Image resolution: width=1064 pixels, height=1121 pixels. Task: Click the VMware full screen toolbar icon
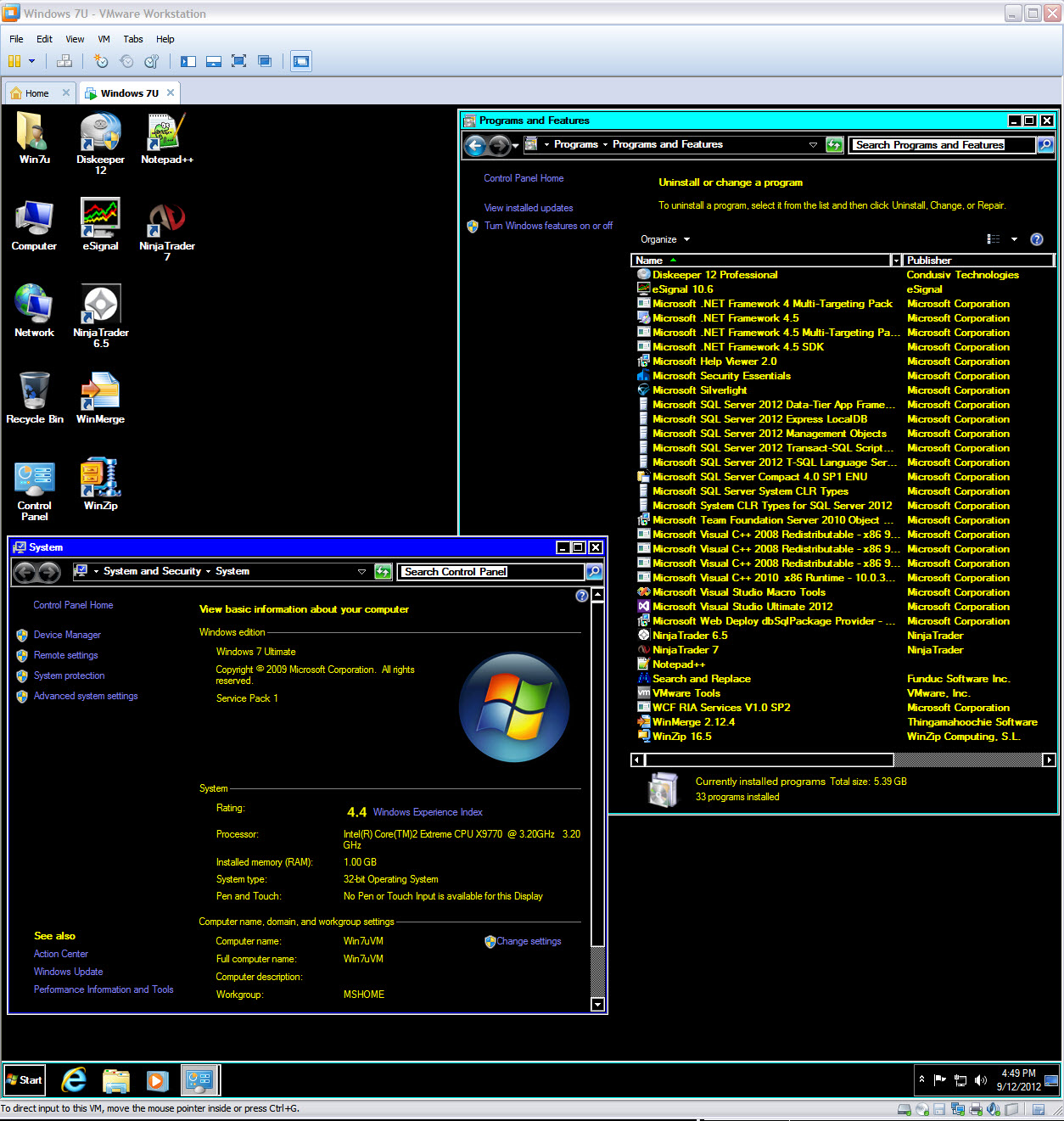click(x=239, y=61)
